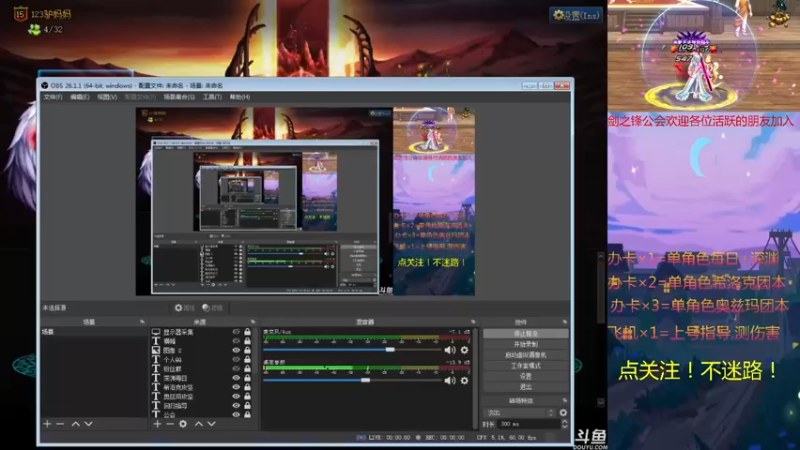Open the 麦克风/Aux audio settings gear
Screen dimensions: 800x450
click(464, 350)
